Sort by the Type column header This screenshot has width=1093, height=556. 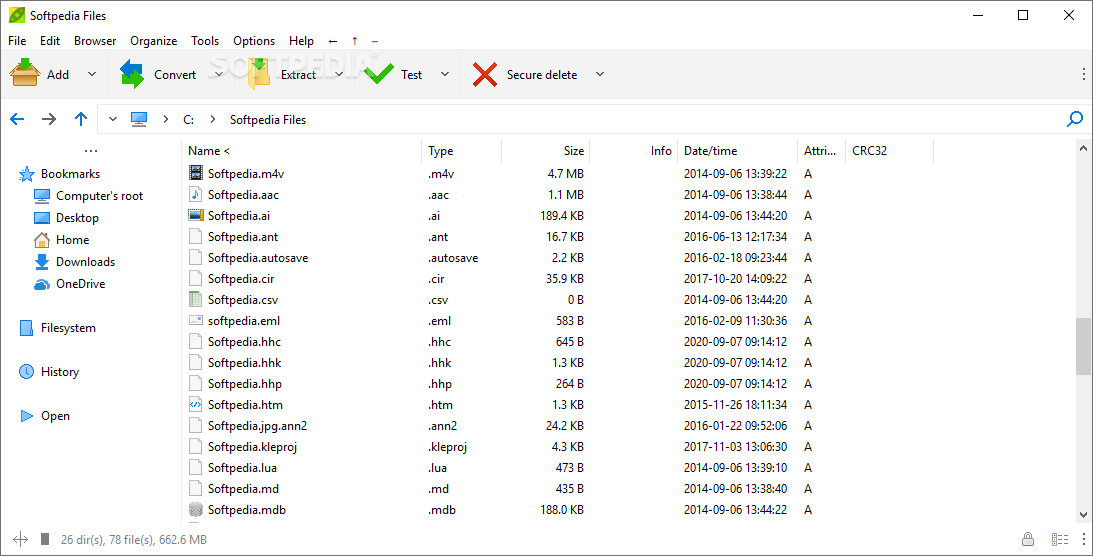[461, 150]
